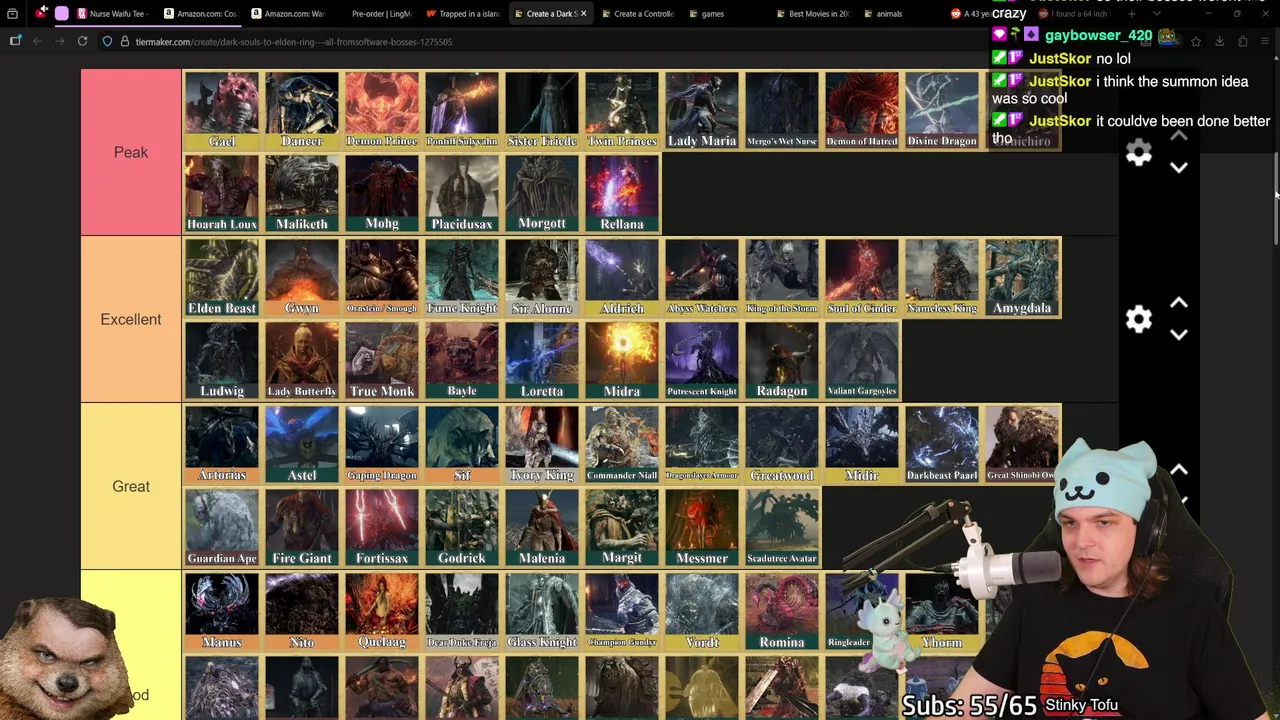
Task: Select Maliketh tile
Action: [x=302, y=193]
